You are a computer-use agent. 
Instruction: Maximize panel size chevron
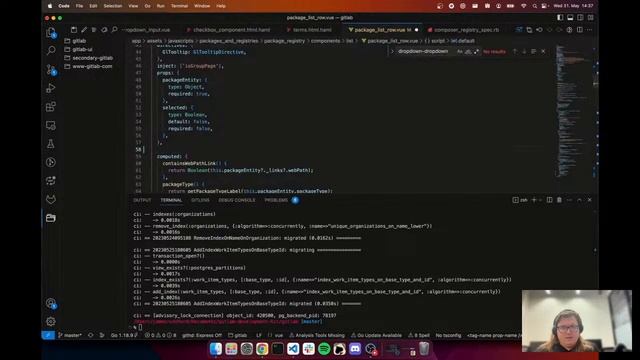579,200
